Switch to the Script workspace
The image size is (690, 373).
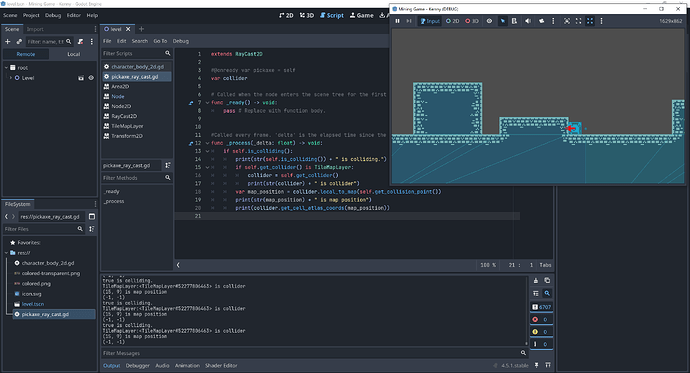(331, 15)
